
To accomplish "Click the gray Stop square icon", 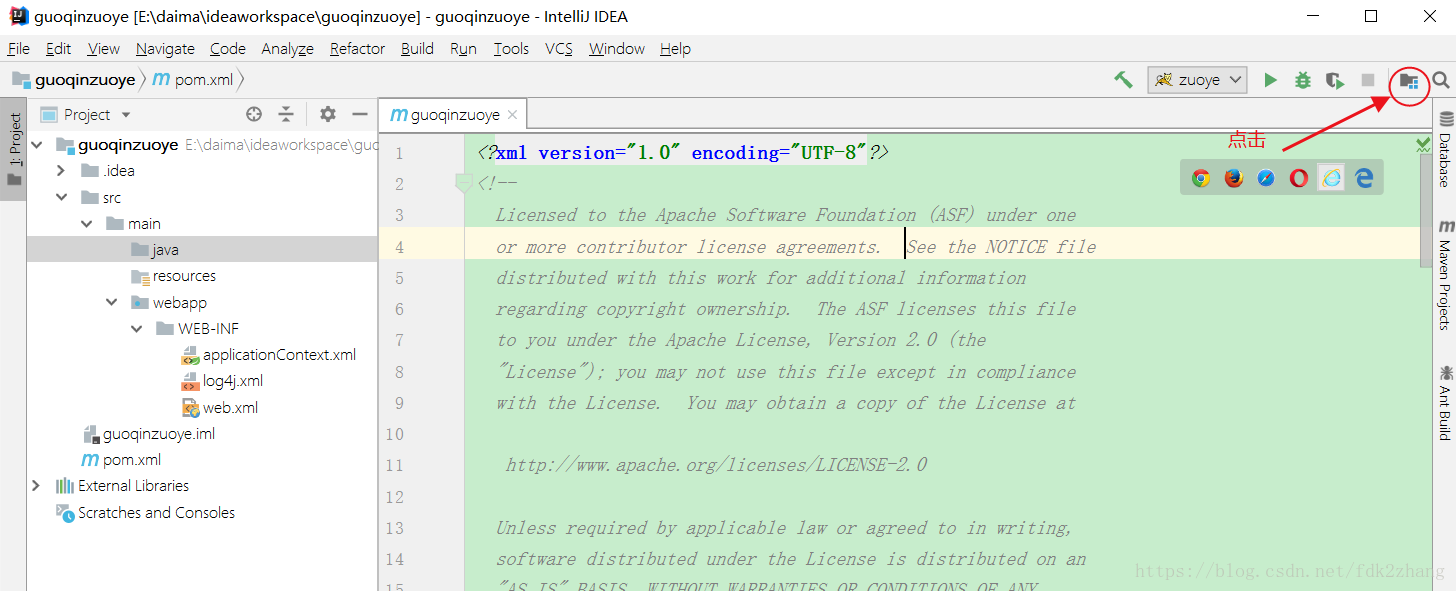I will click(1367, 80).
